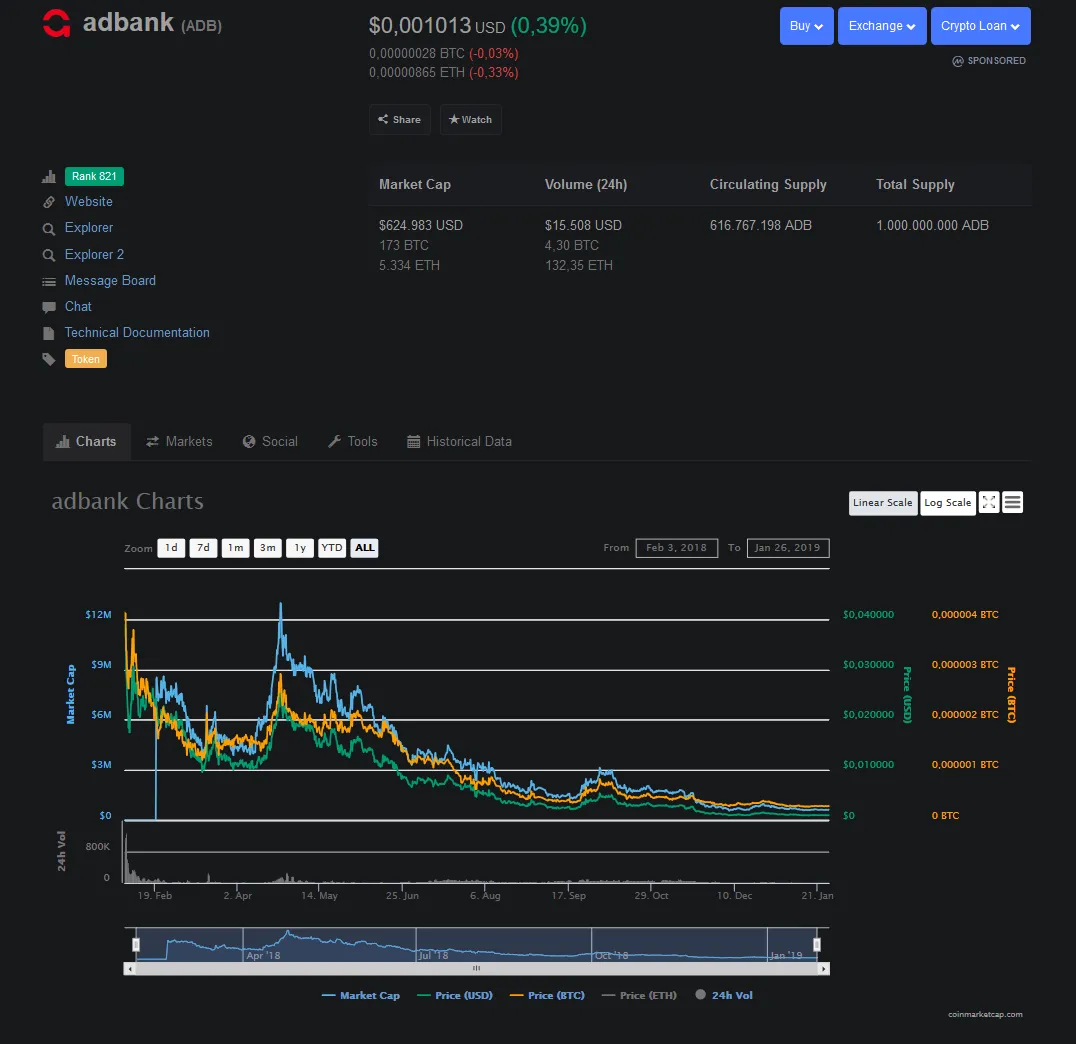Toggle fullscreen chart view icon
The width and height of the screenshot is (1076, 1044).
(989, 502)
